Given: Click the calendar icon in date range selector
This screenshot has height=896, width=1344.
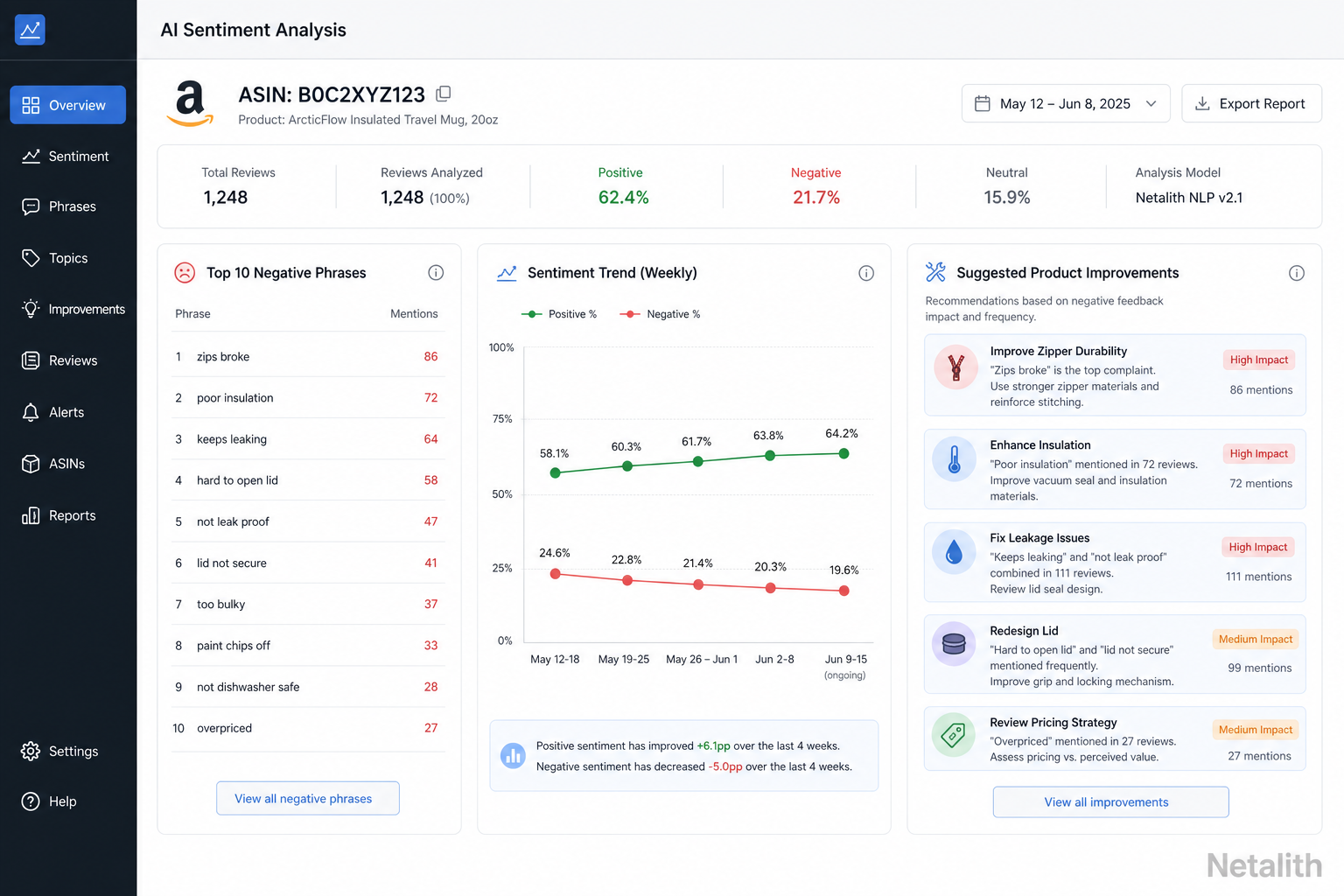Looking at the screenshot, I should click(983, 103).
